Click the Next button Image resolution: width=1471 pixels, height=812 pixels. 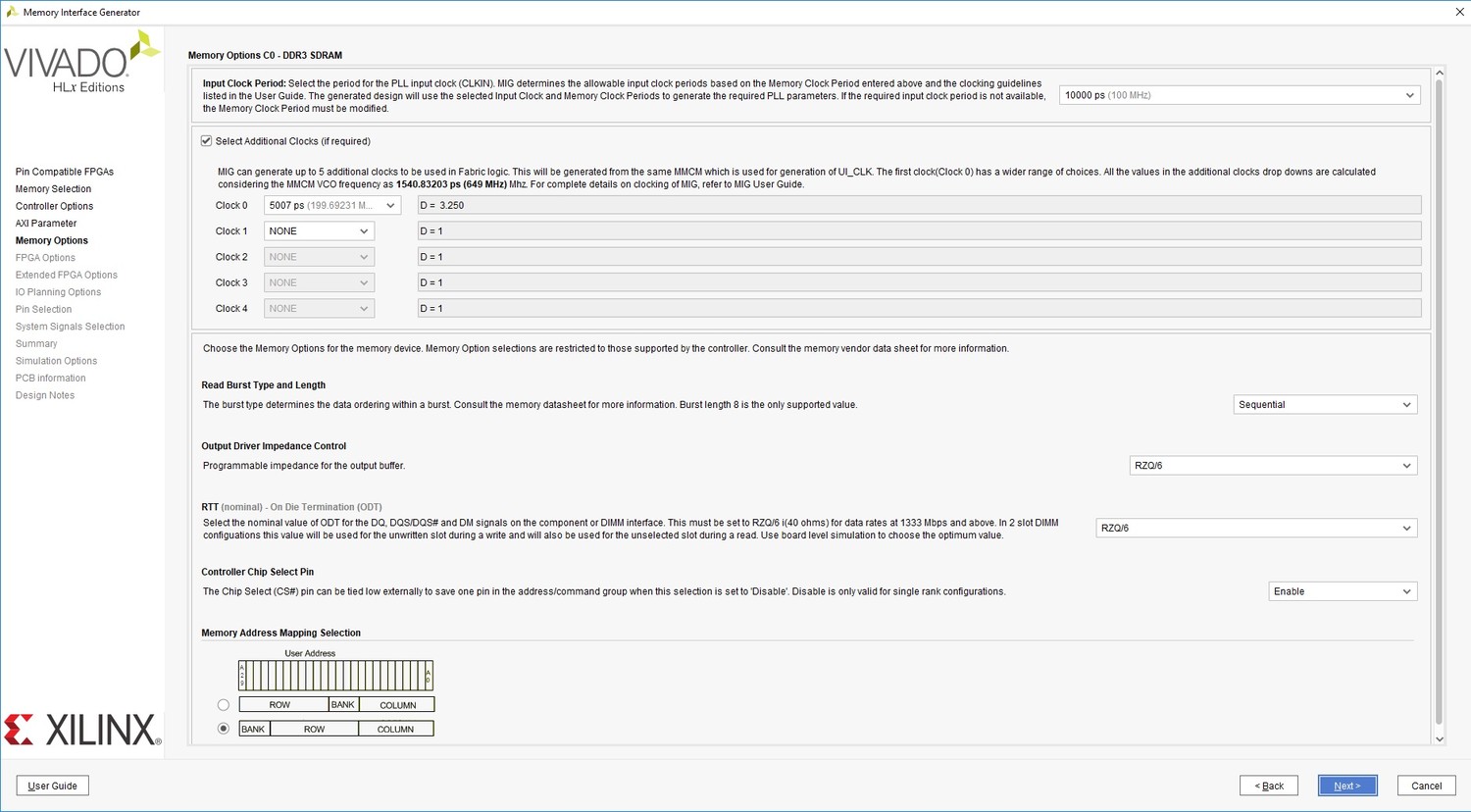pos(1346,786)
